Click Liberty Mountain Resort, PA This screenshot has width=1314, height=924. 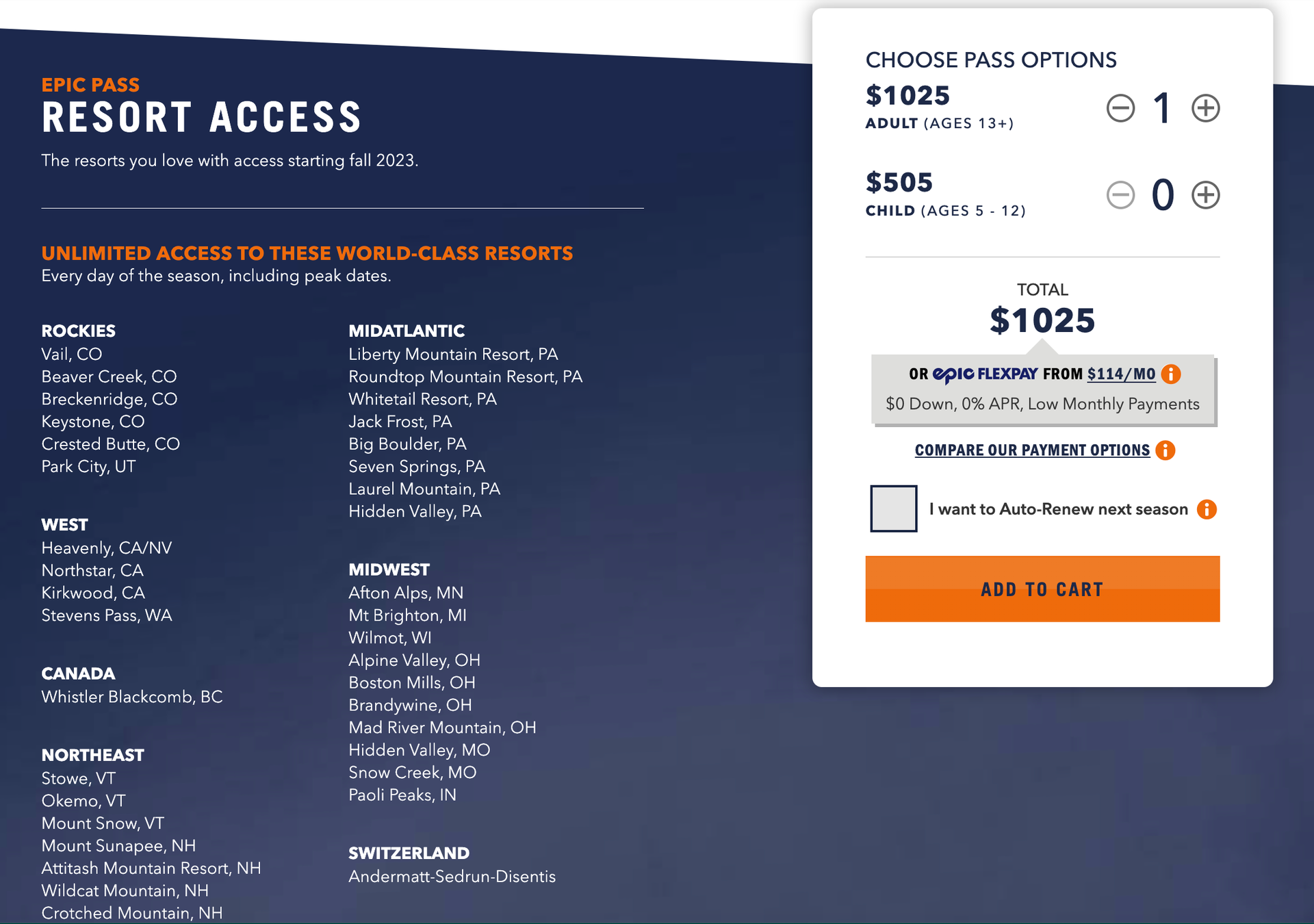click(454, 355)
